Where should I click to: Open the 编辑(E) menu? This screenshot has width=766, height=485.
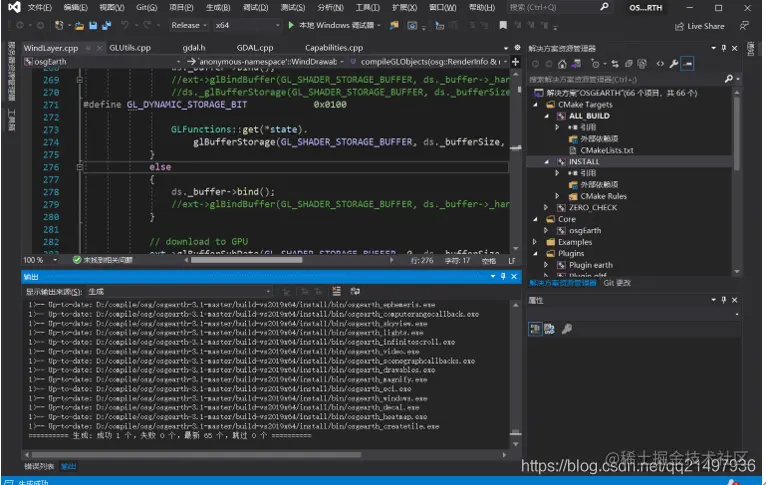(x=75, y=7)
